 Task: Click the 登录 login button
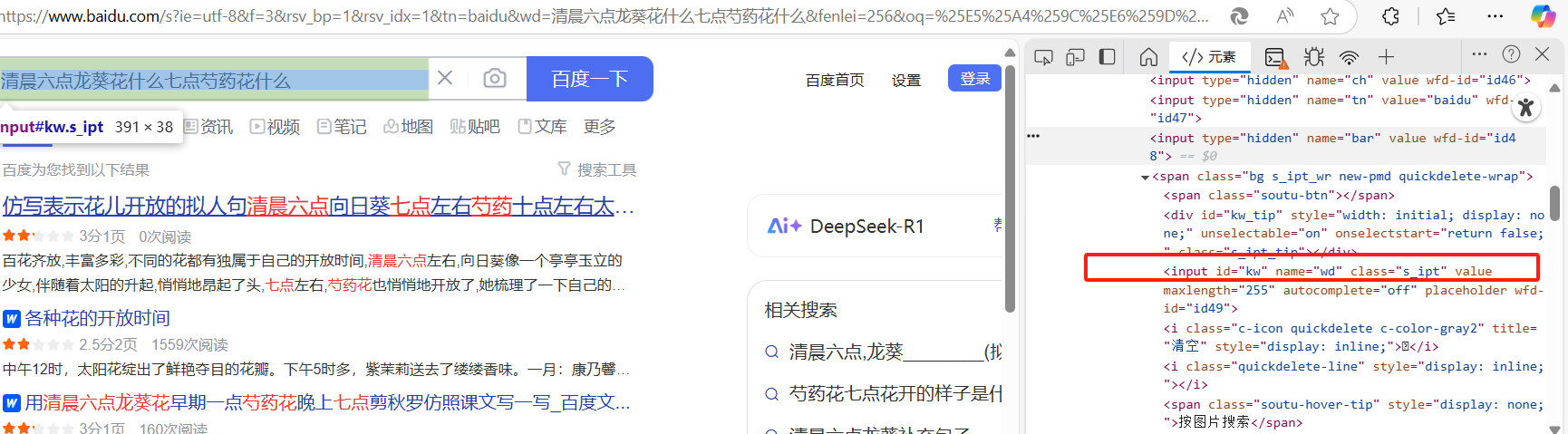coord(974,78)
